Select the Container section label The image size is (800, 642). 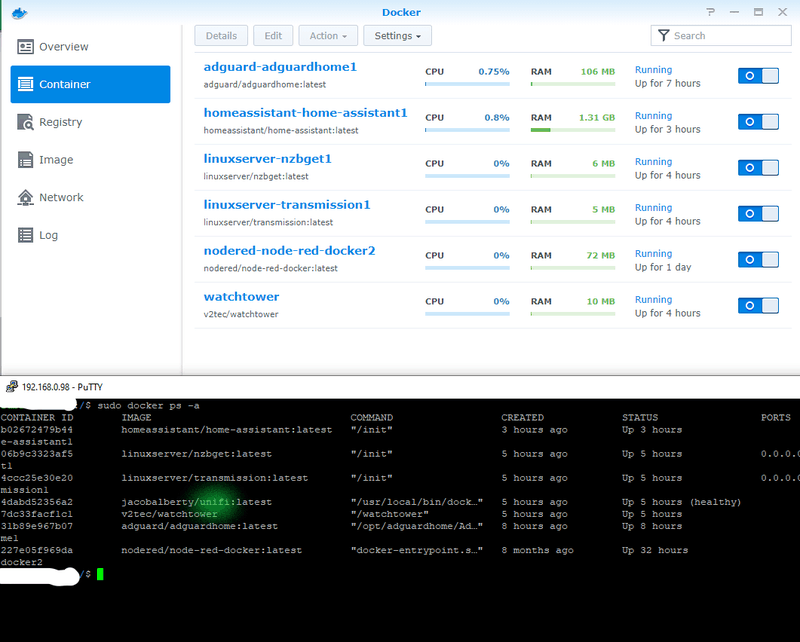tap(65, 84)
